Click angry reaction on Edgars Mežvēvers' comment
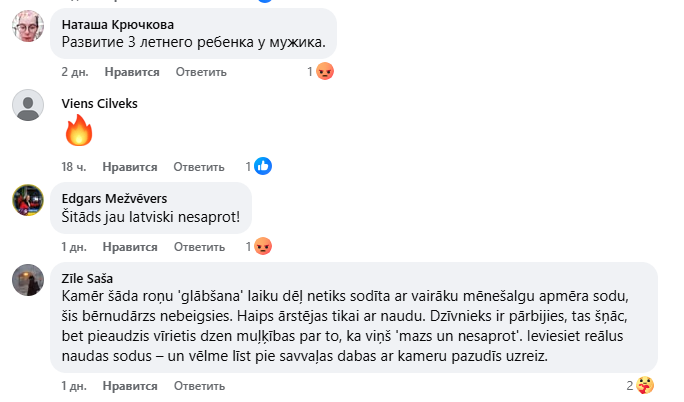This screenshot has width=684, height=402. (263, 246)
